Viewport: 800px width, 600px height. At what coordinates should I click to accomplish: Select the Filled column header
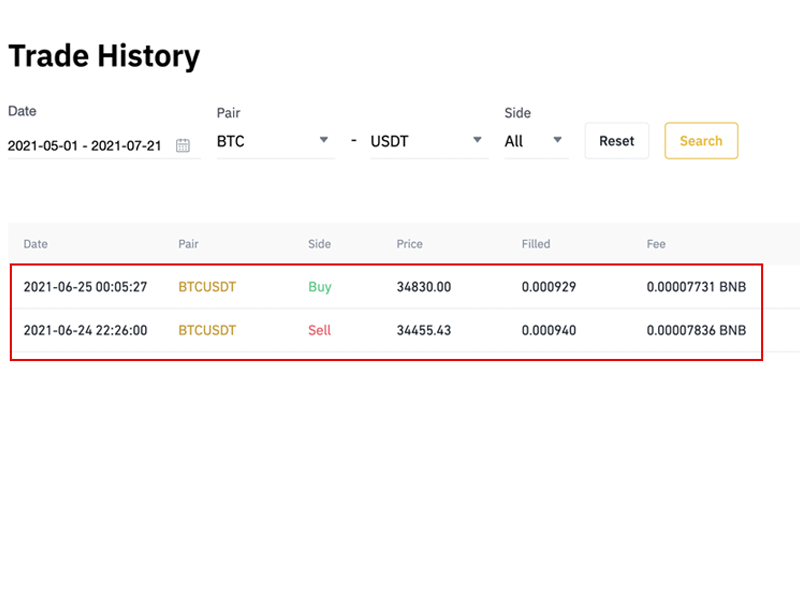pyautogui.click(x=536, y=244)
